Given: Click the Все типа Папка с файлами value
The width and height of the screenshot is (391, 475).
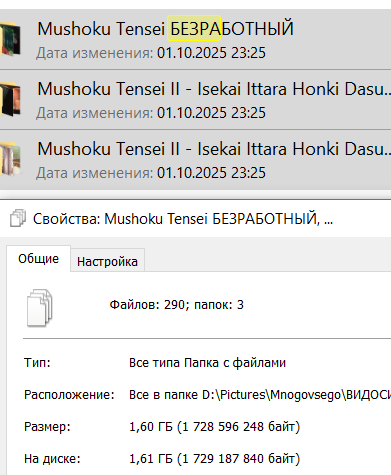Looking at the screenshot, I should tap(207, 363).
